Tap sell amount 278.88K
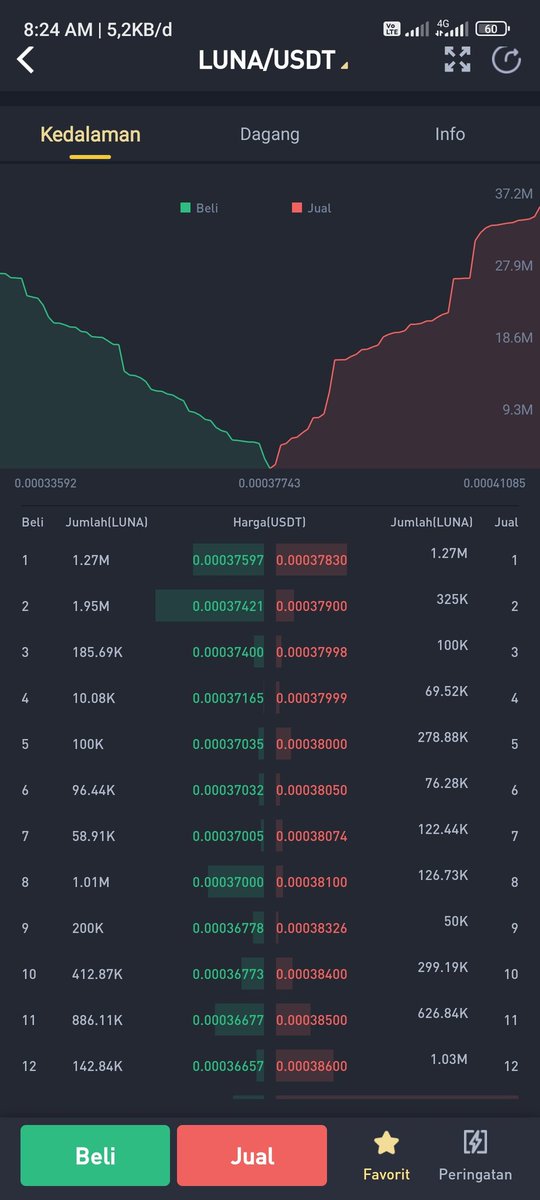The image size is (540, 1200). [x=443, y=737]
